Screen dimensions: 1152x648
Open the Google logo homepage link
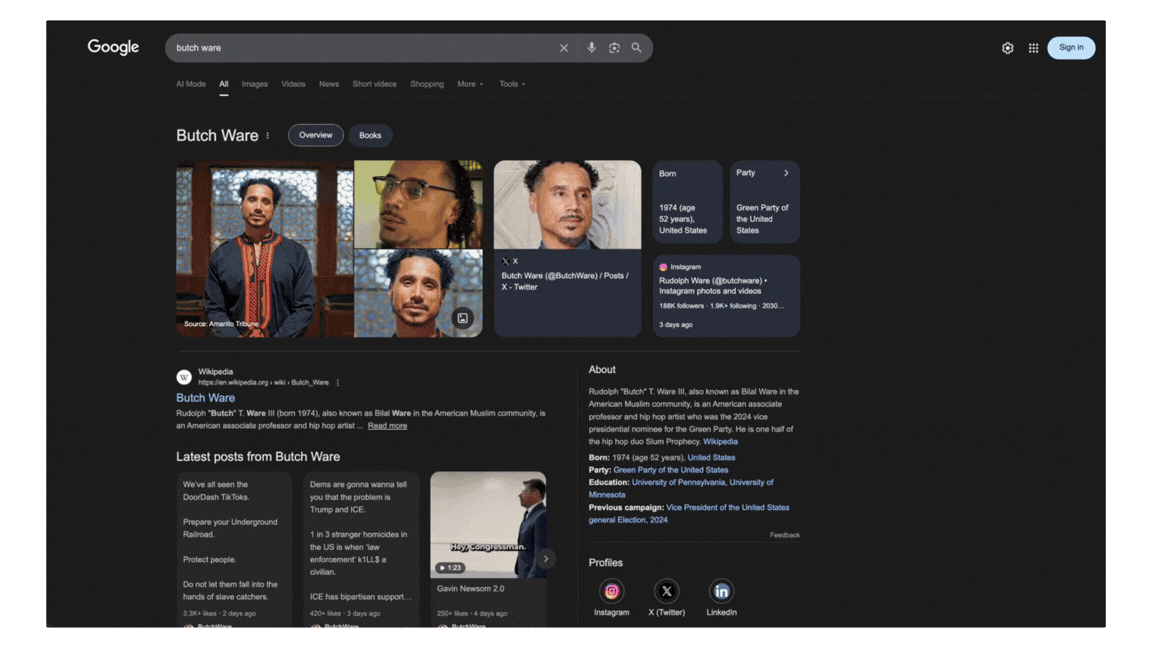point(113,47)
